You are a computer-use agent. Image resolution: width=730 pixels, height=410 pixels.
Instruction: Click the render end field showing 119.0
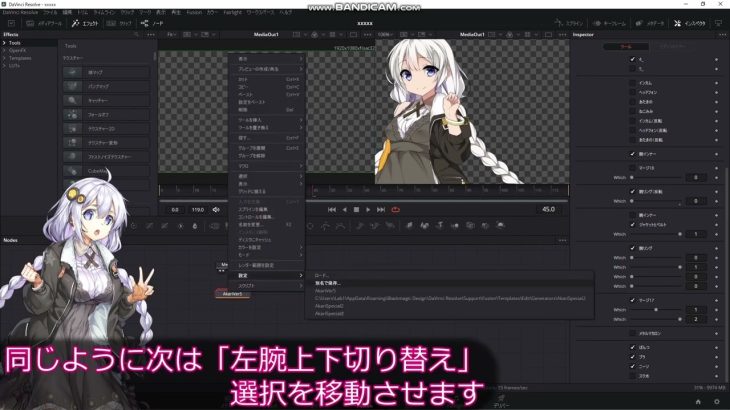point(198,210)
